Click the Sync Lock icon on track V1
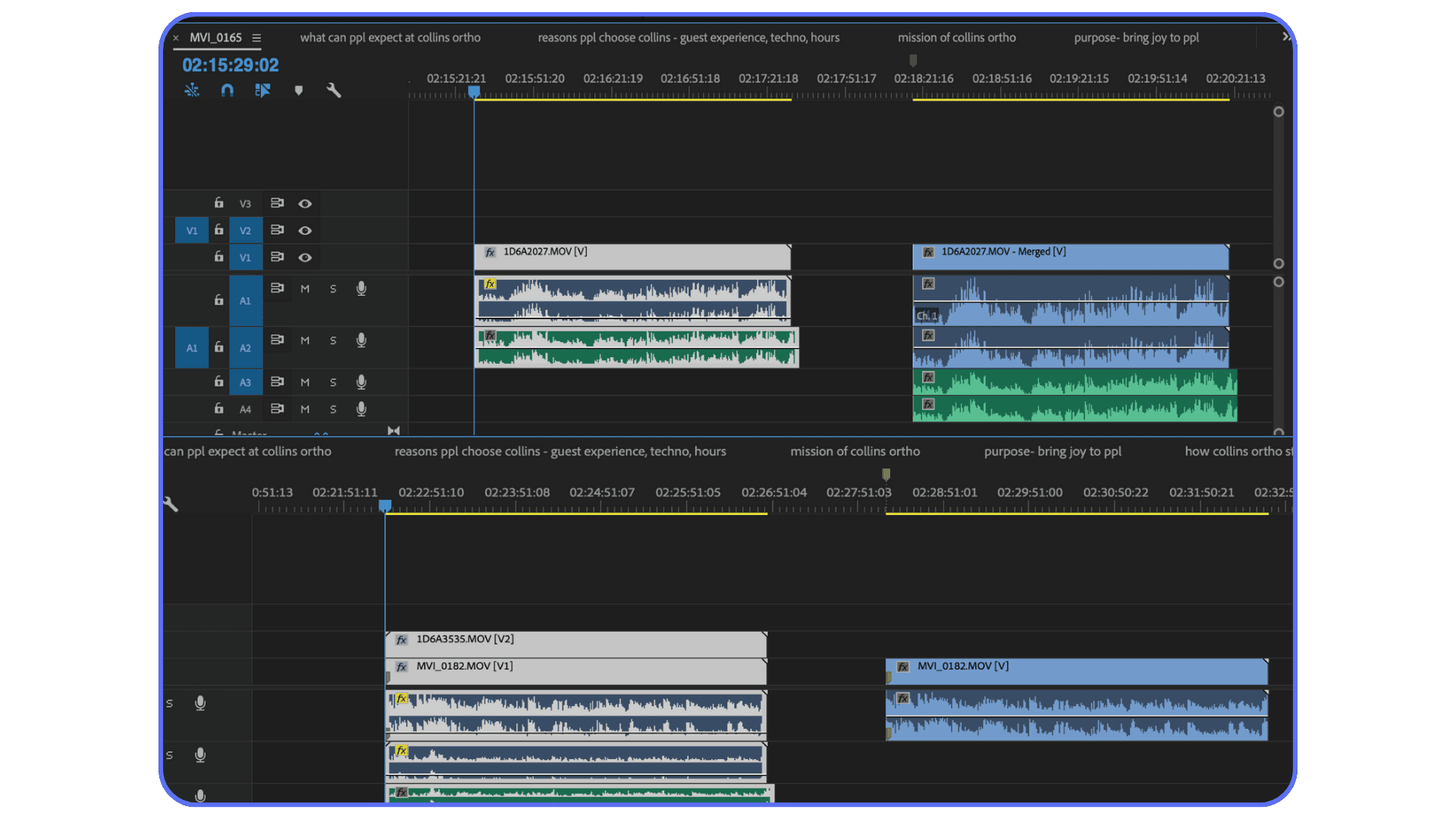The width and height of the screenshot is (1456, 819). coord(277,257)
